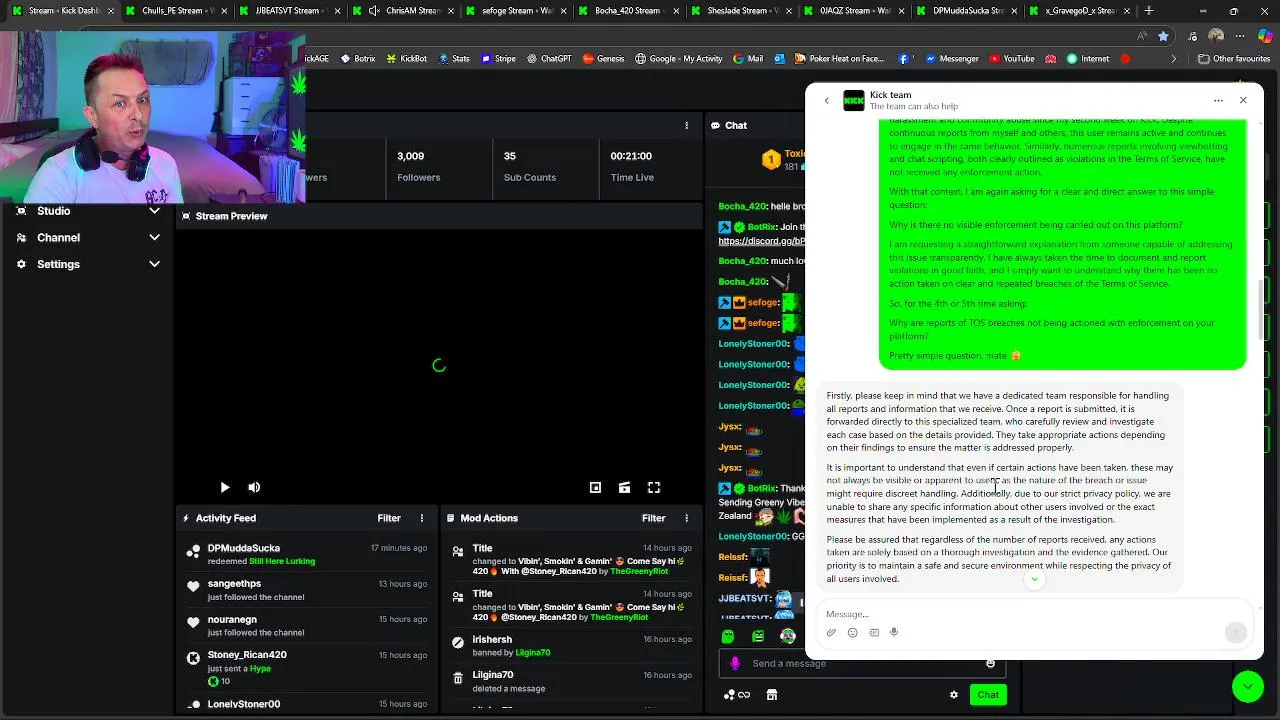The height and width of the screenshot is (720, 1280).
Task: Click the 35 Sub Counts stat
Action: tap(529, 166)
